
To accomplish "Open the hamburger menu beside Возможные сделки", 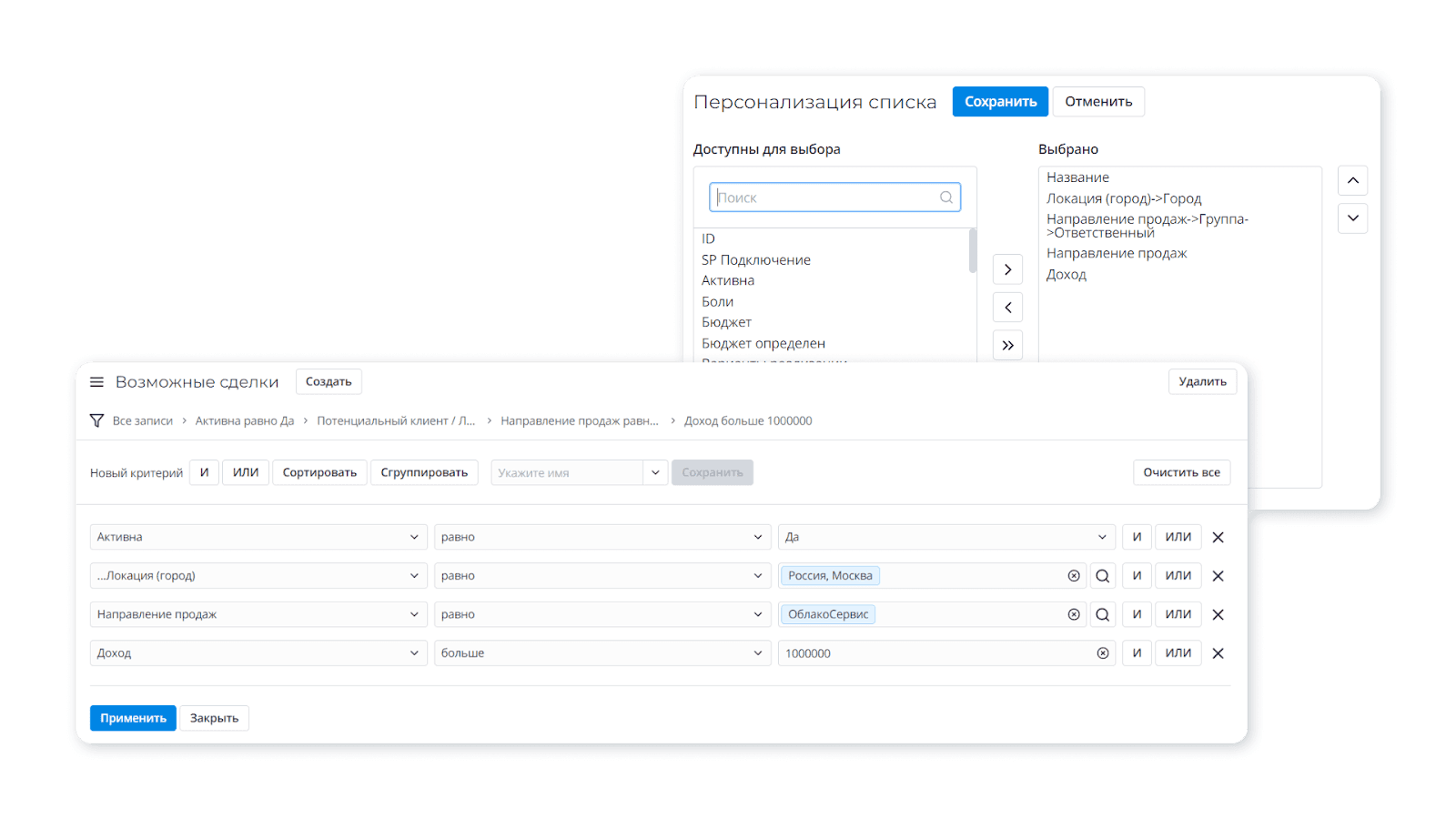I will (x=96, y=382).
